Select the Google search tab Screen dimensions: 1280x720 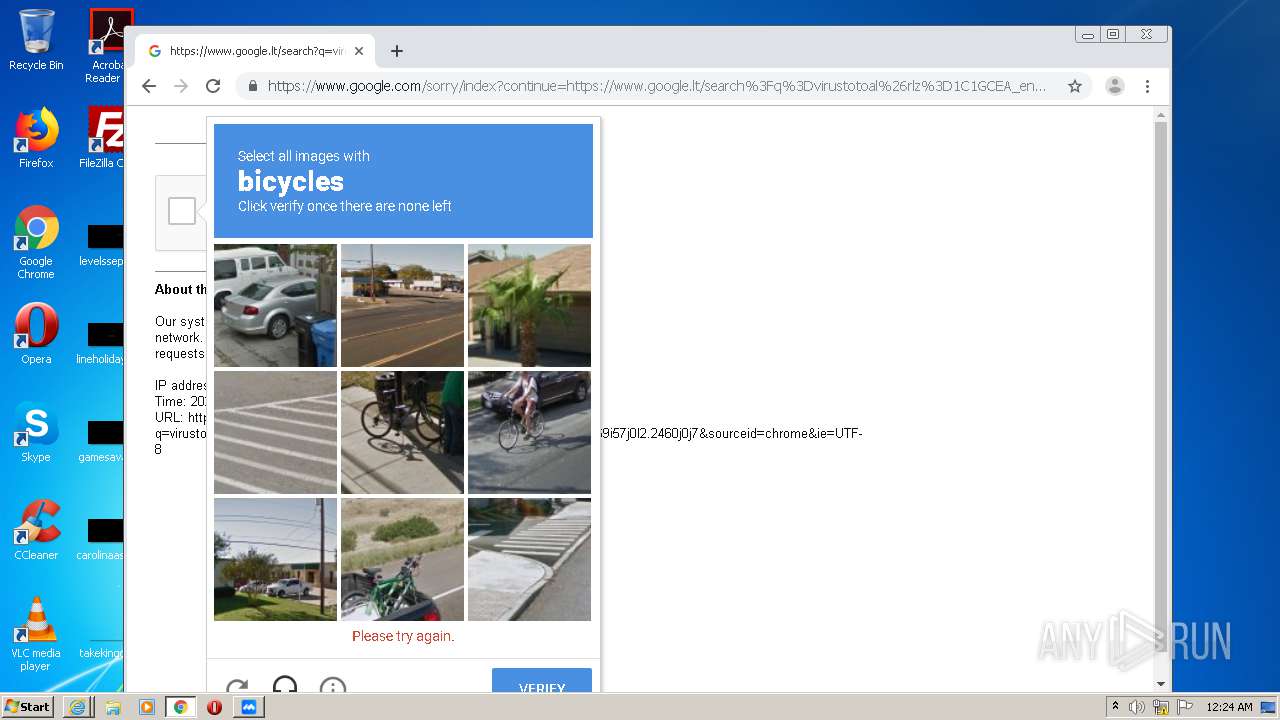coord(255,51)
